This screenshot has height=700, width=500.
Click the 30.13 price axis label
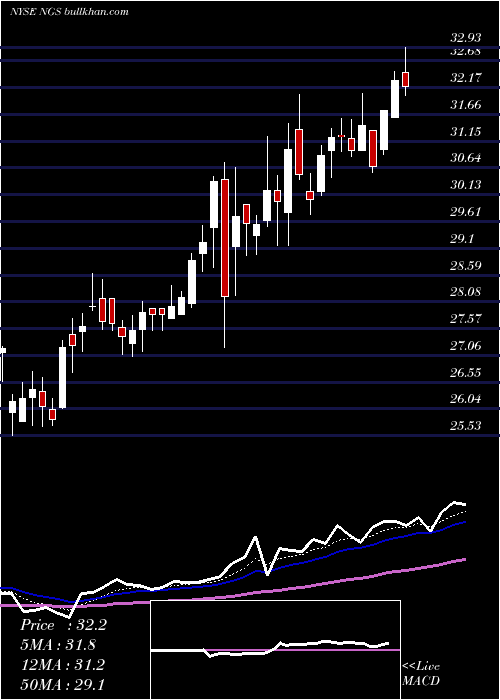pyautogui.click(x=466, y=184)
